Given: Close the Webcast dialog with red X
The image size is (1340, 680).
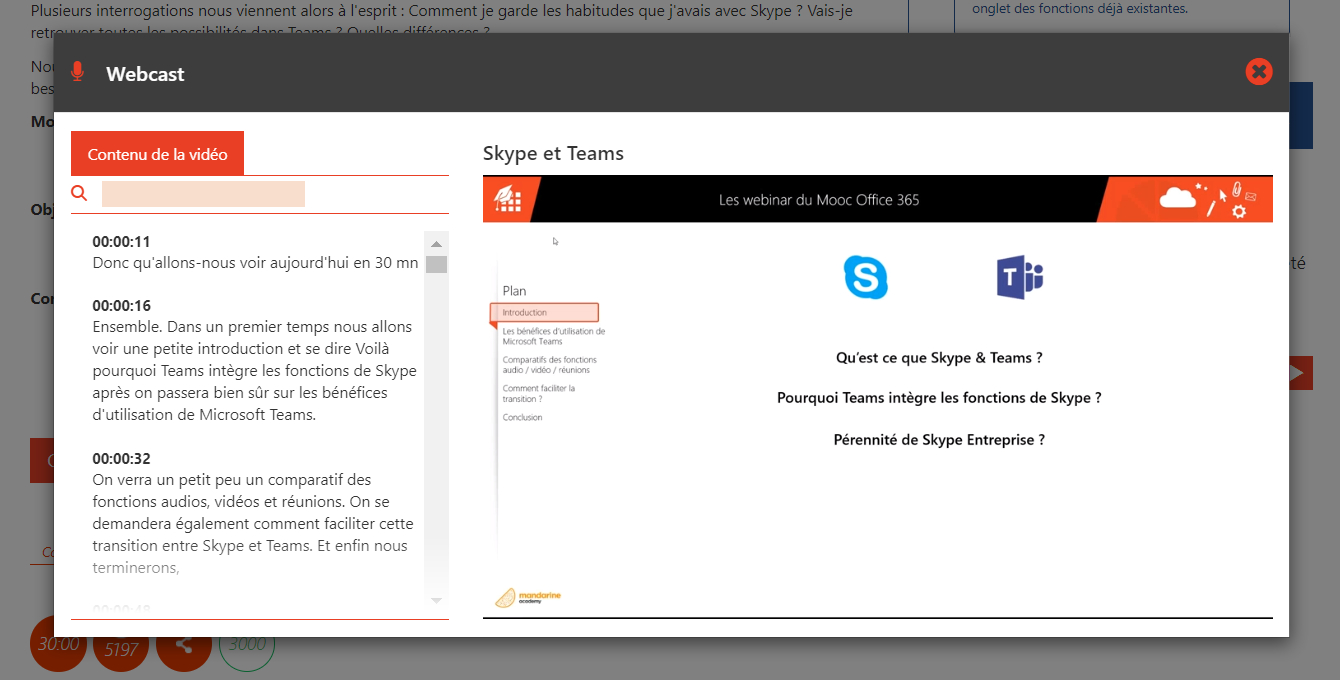Looking at the screenshot, I should 1259,72.
